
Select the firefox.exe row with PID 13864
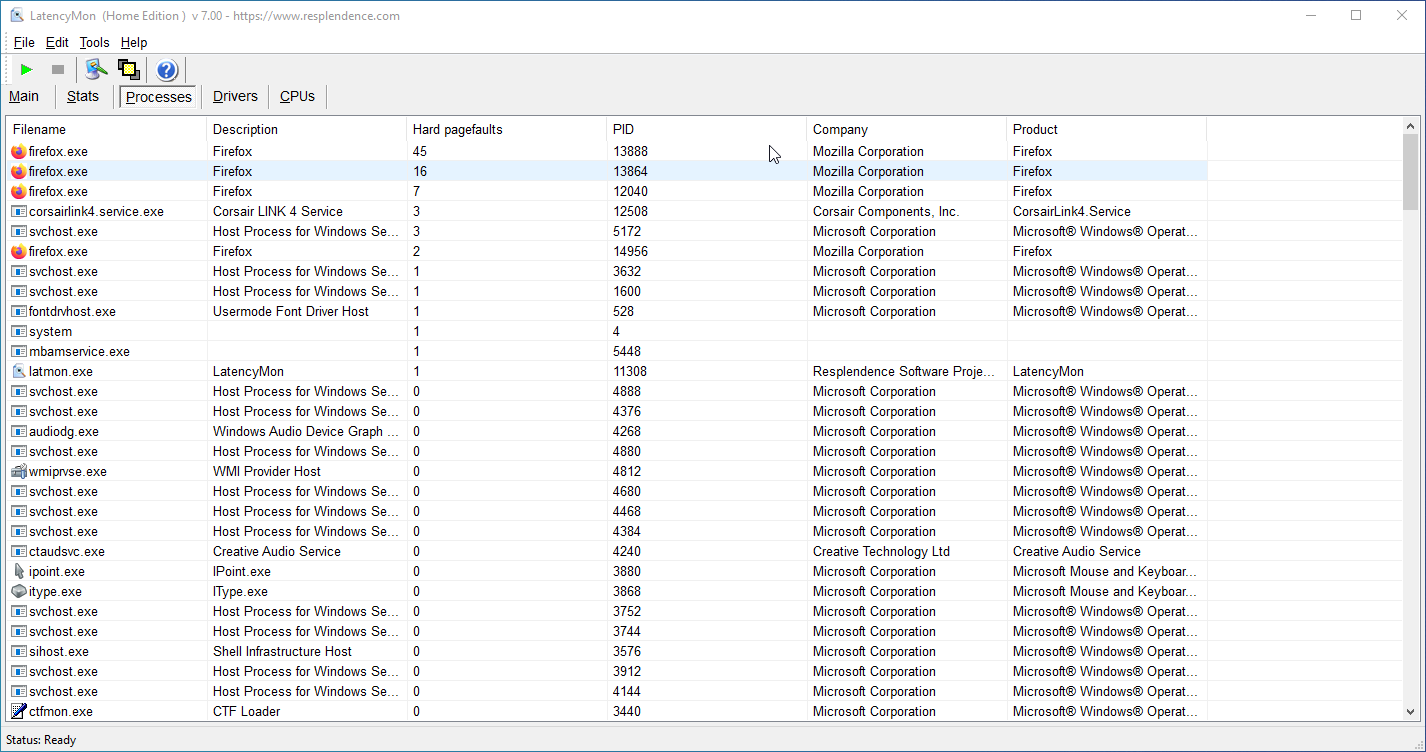pyautogui.click(x=607, y=172)
